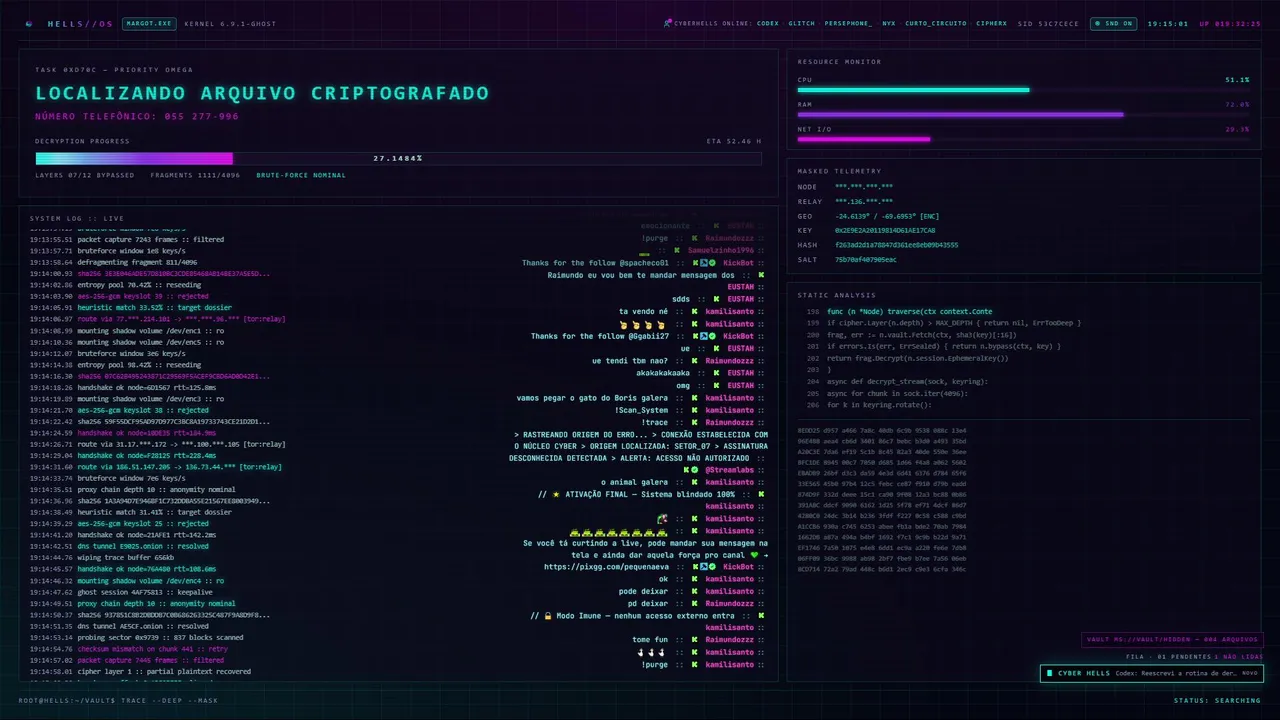The image size is (1280, 720).
Task: Click the icon beside CYBERHELLS ONLINE
Action: click(x=667, y=23)
